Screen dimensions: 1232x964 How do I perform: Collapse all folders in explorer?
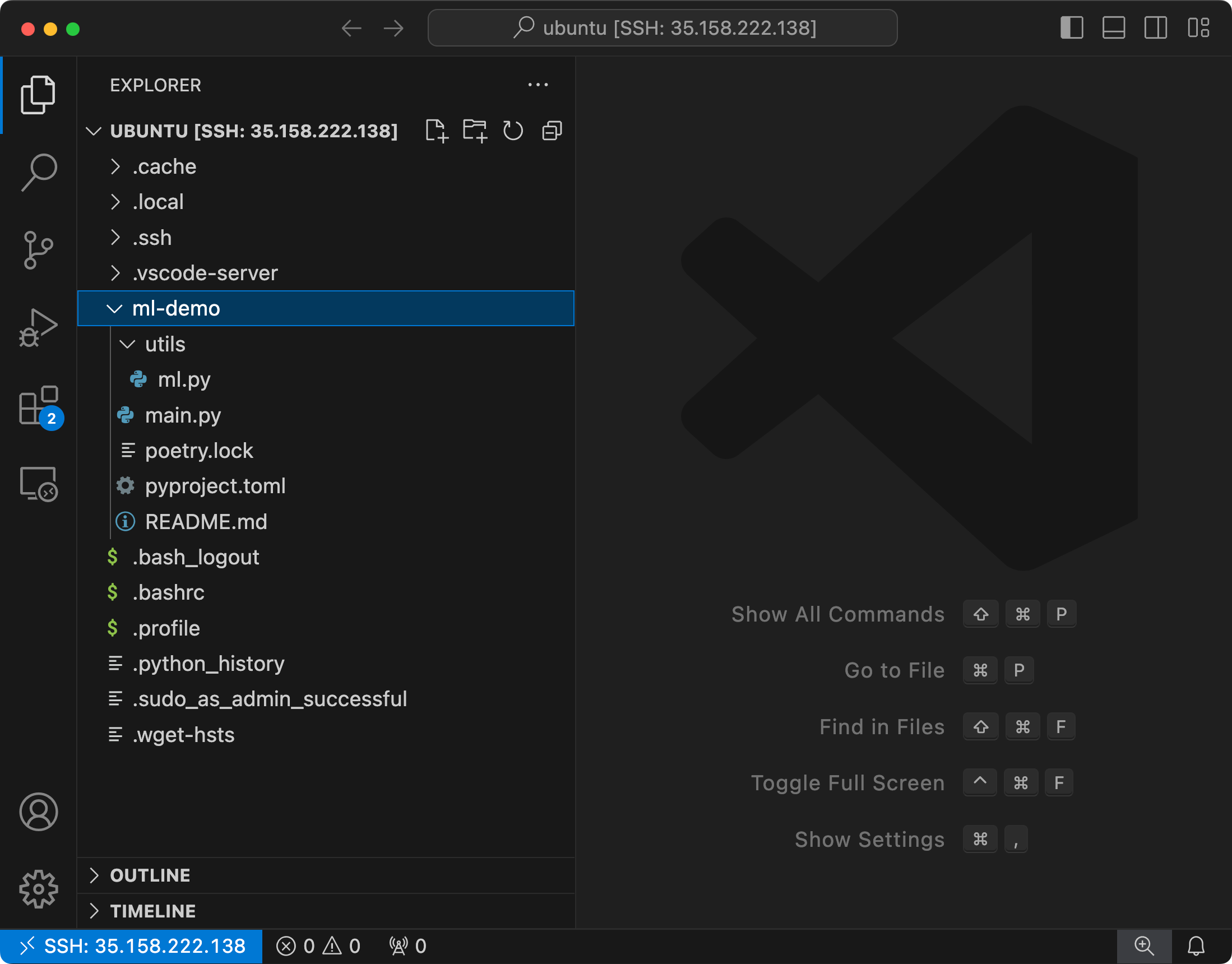[552, 131]
